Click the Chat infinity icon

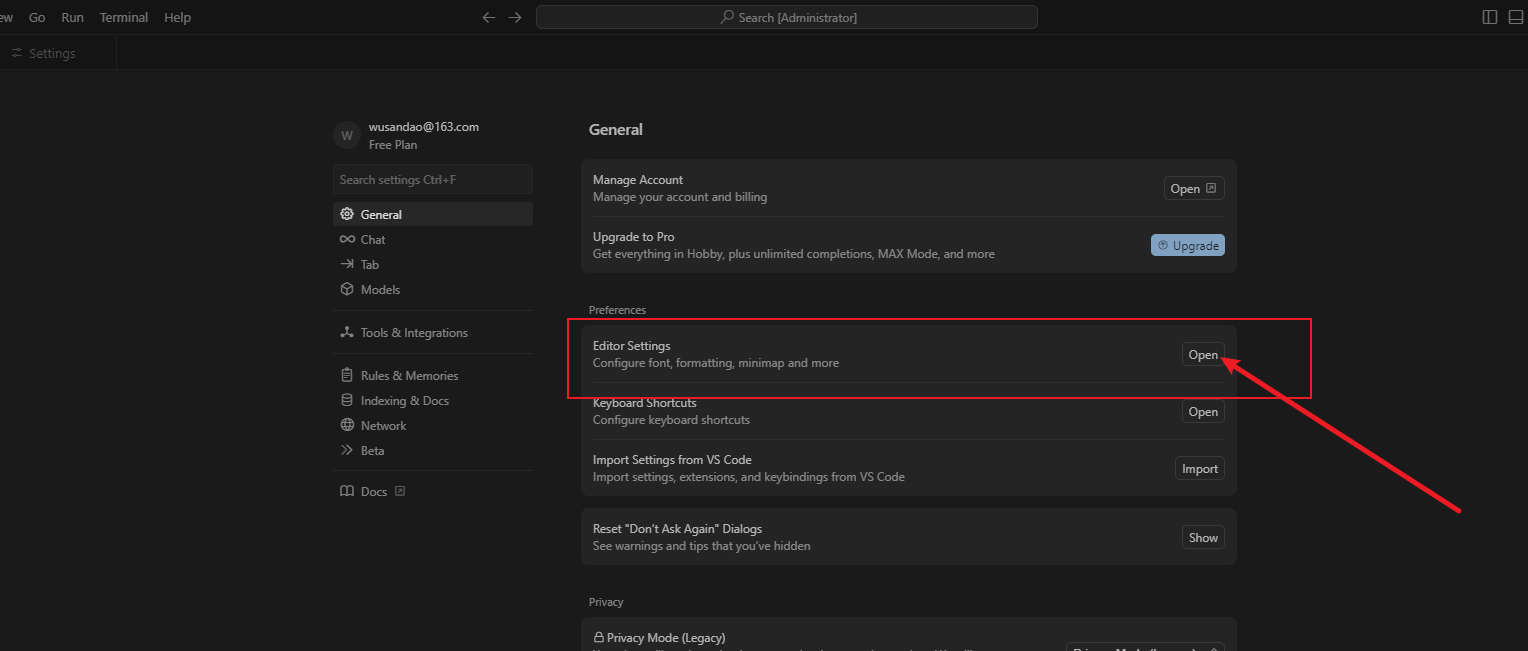pyautogui.click(x=347, y=239)
